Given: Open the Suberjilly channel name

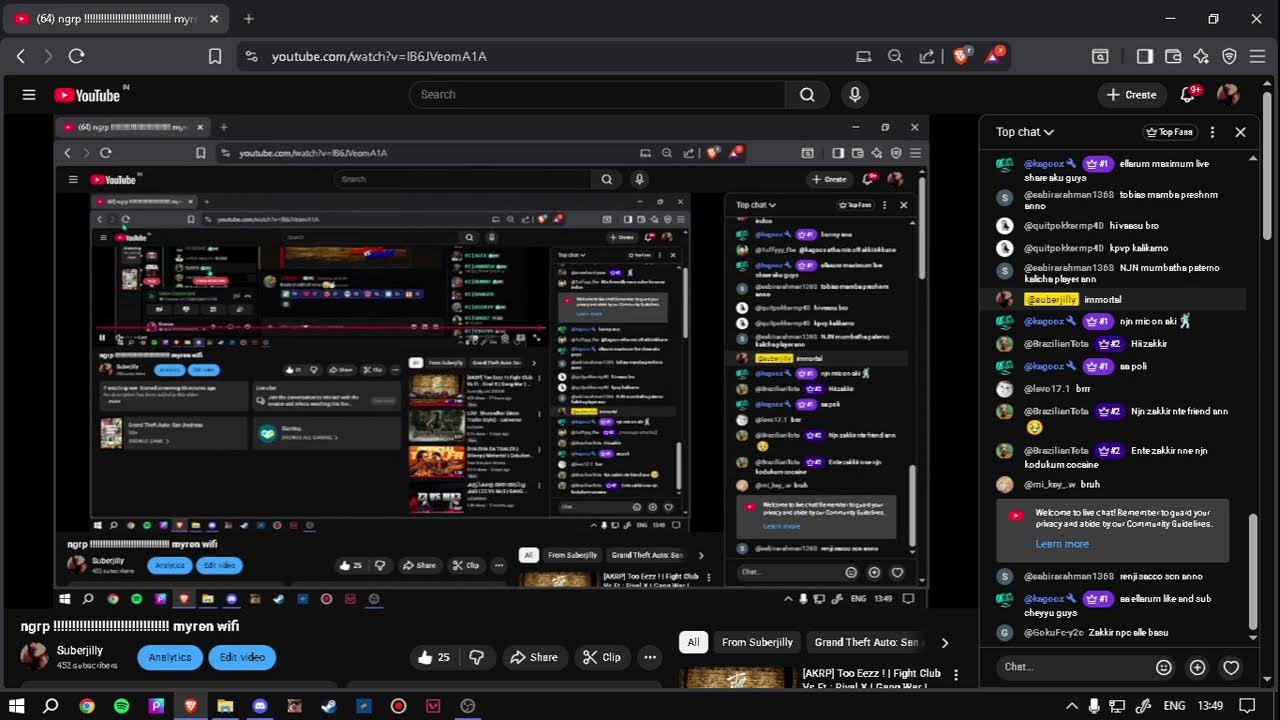Looking at the screenshot, I should [80, 651].
